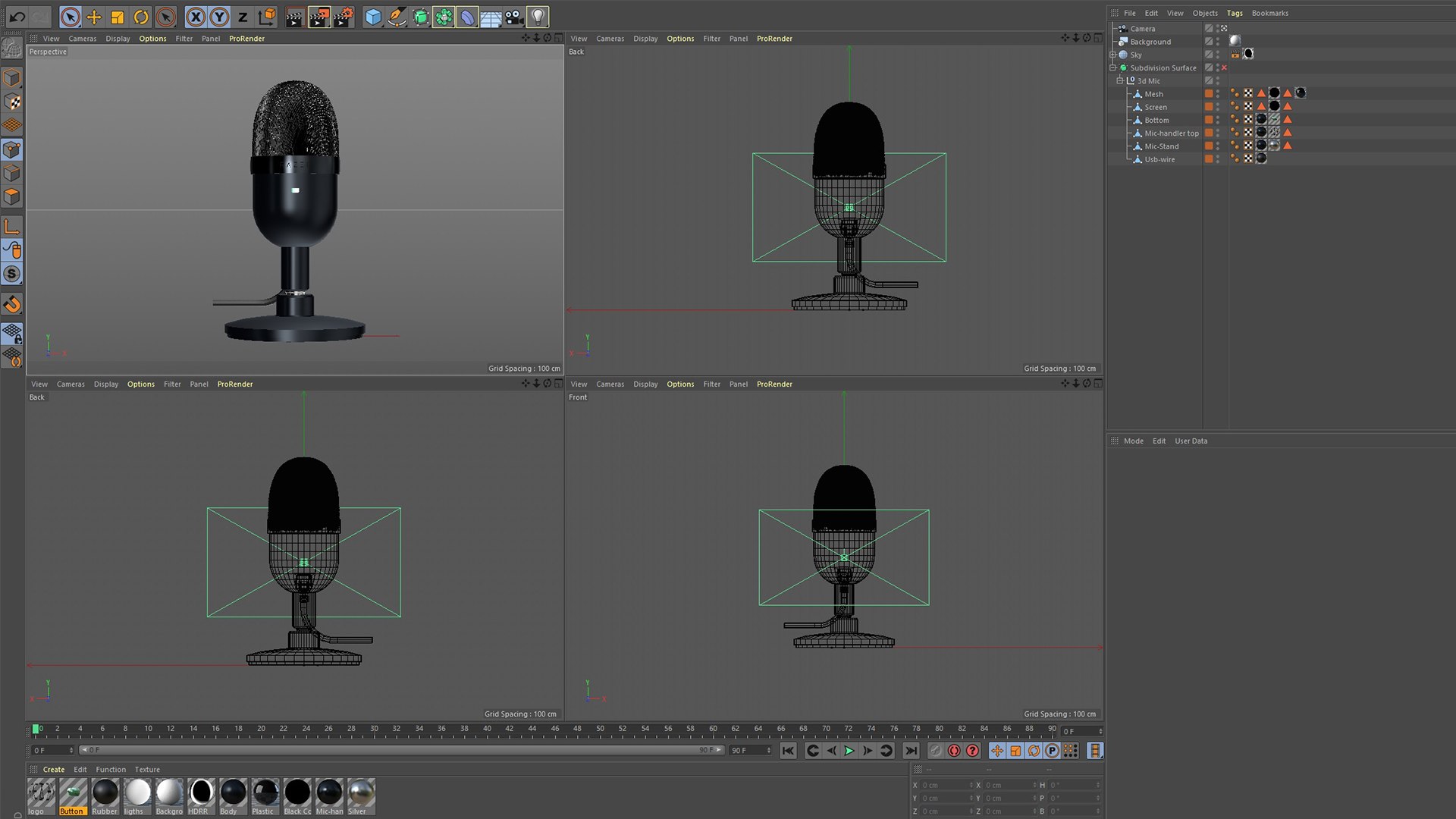Click the Bend deformer icon
The height and width of the screenshot is (819, 1456).
(x=467, y=16)
